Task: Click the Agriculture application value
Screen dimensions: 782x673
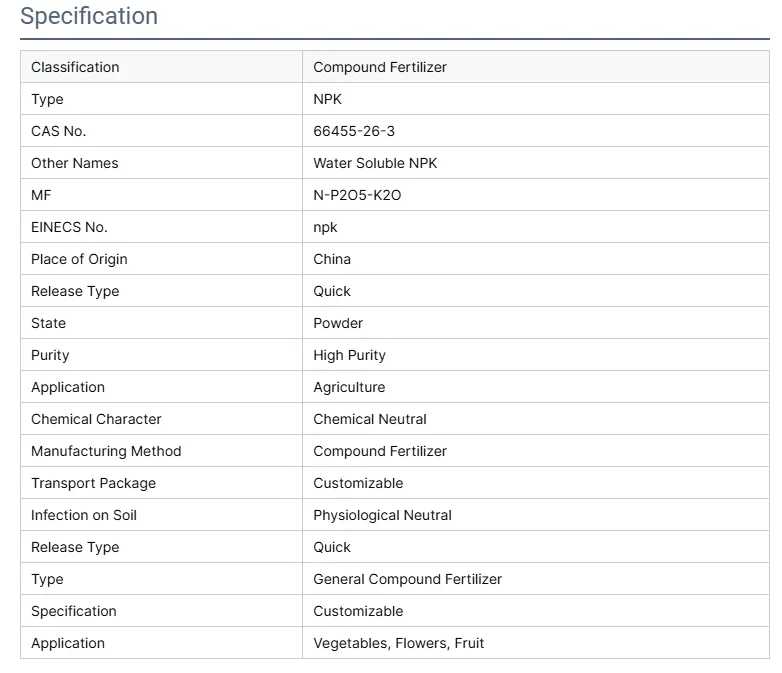Action: [x=349, y=387]
